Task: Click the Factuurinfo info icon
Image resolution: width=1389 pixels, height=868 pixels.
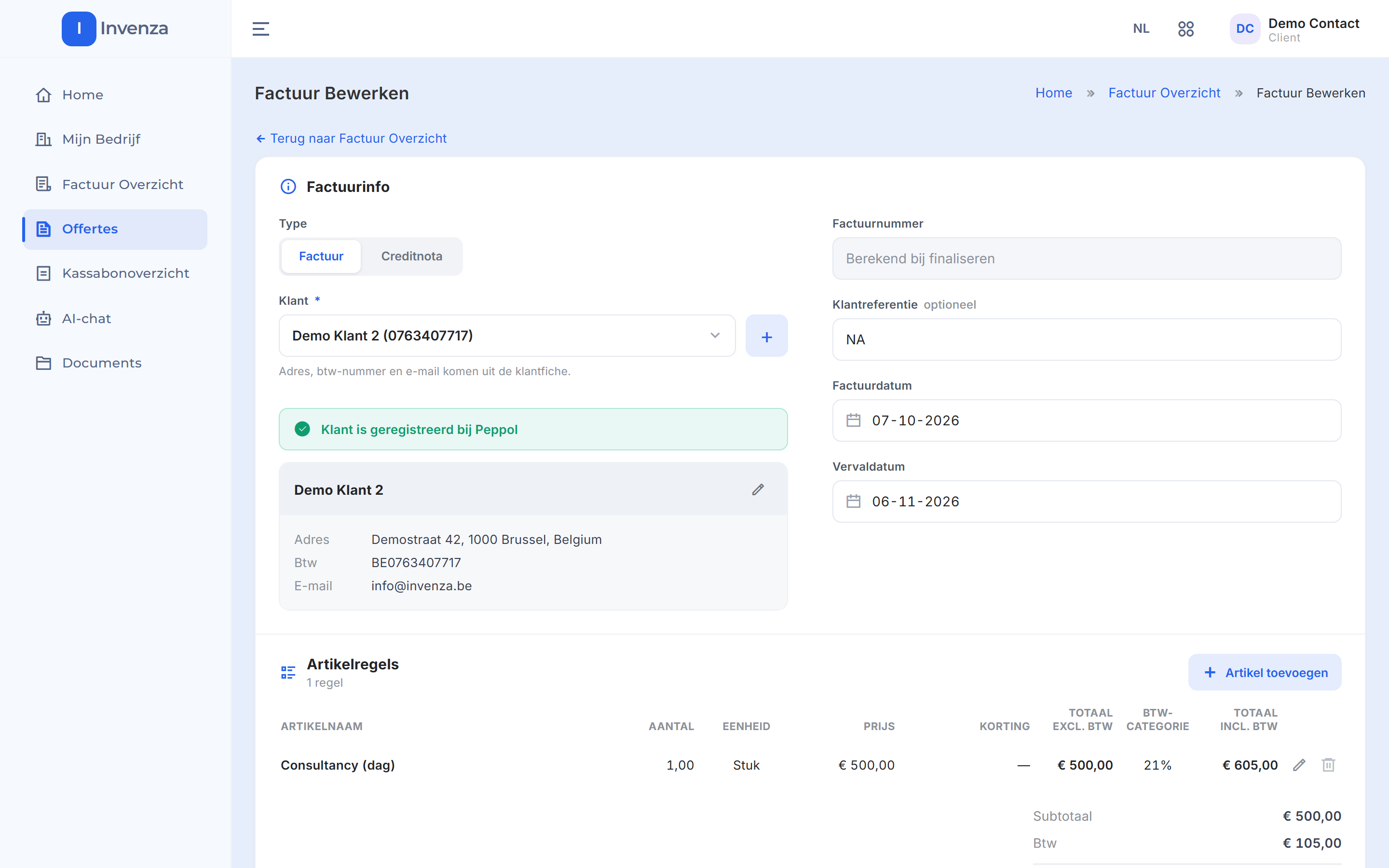Action: (288, 187)
